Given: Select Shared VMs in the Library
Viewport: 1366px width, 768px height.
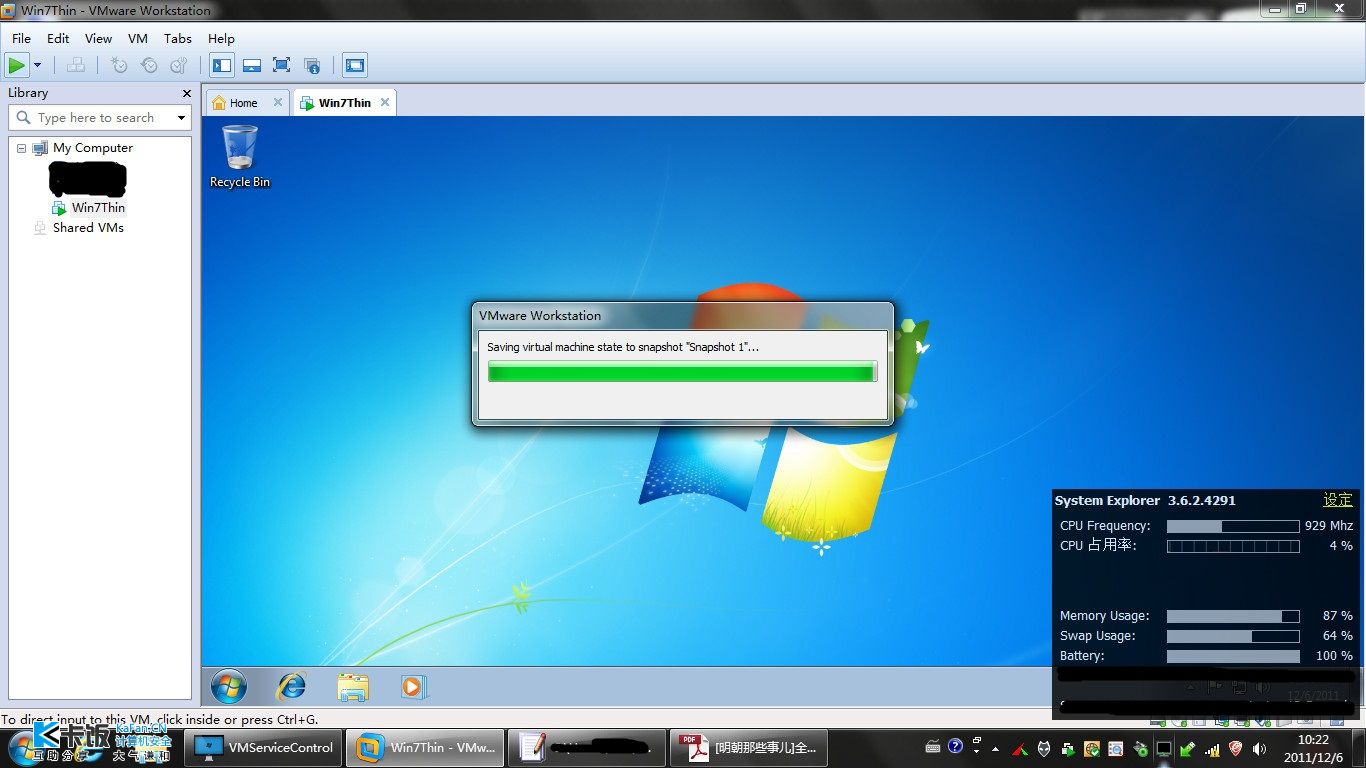Looking at the screenshot, I should point(88,227).
